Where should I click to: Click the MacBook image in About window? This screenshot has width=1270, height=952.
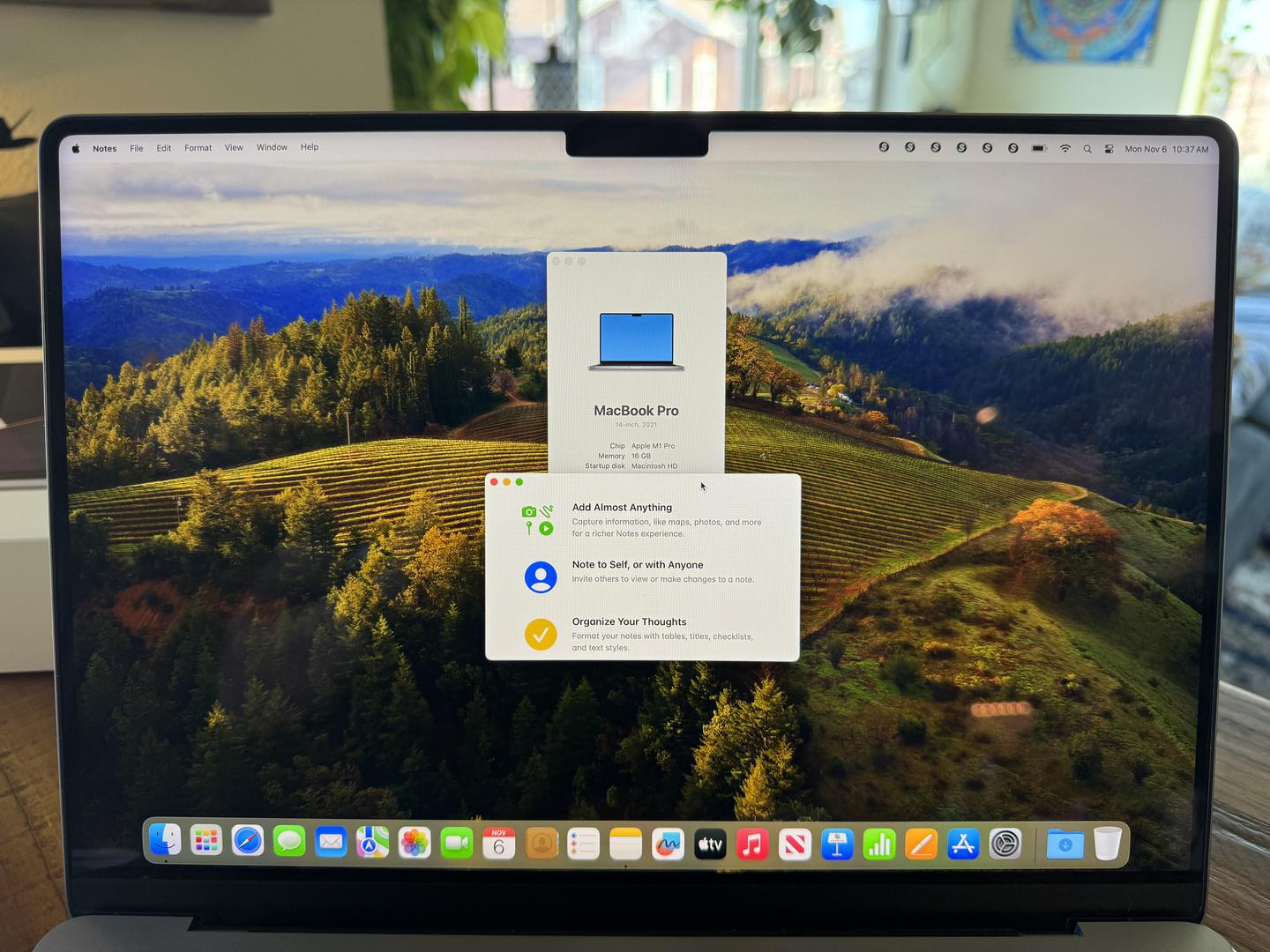pos(637,341)
